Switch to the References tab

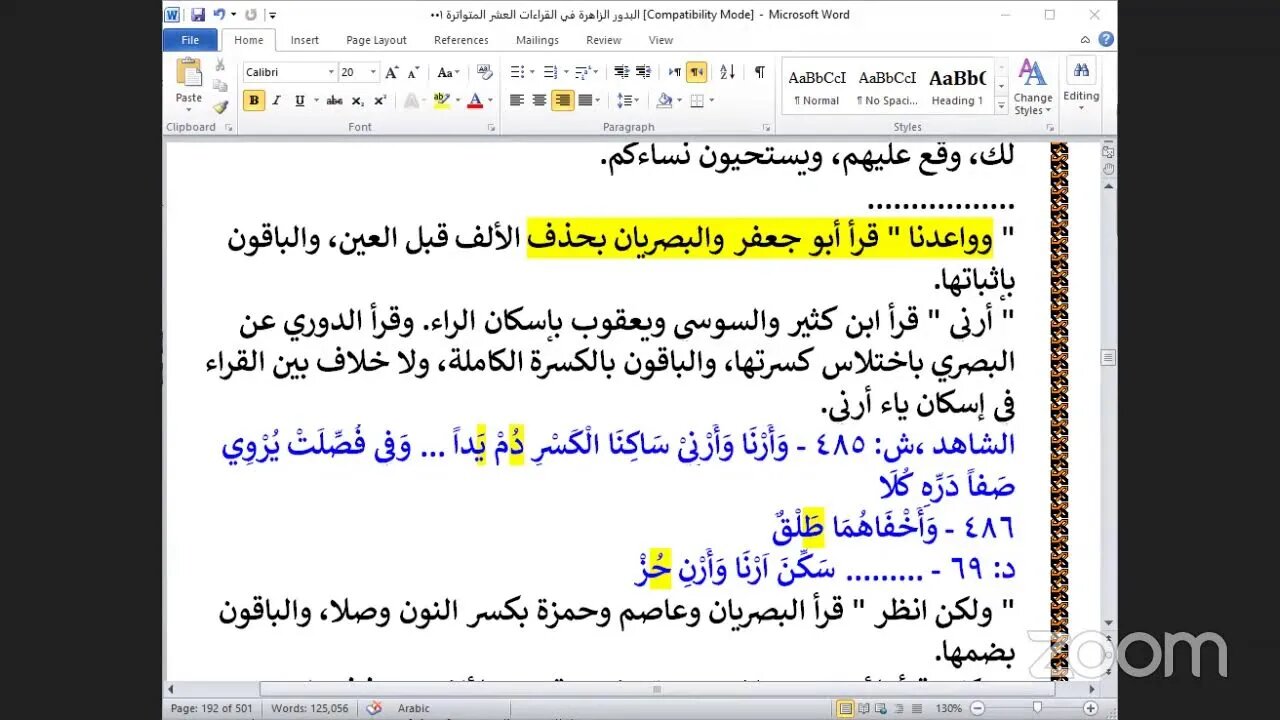tap(461, 40)
